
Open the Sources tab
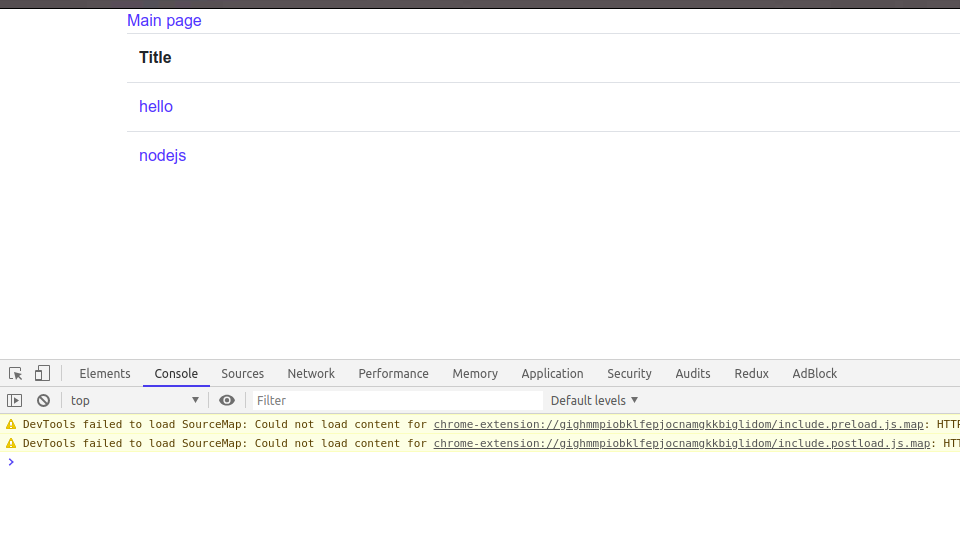(242, 373)
